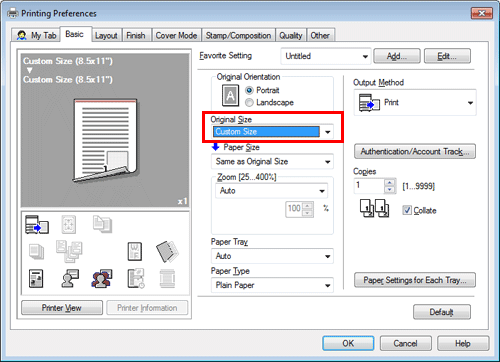Expand the Output Method Print dropdown
Screen dimensions: 500x362
click(x=415, y=103)
